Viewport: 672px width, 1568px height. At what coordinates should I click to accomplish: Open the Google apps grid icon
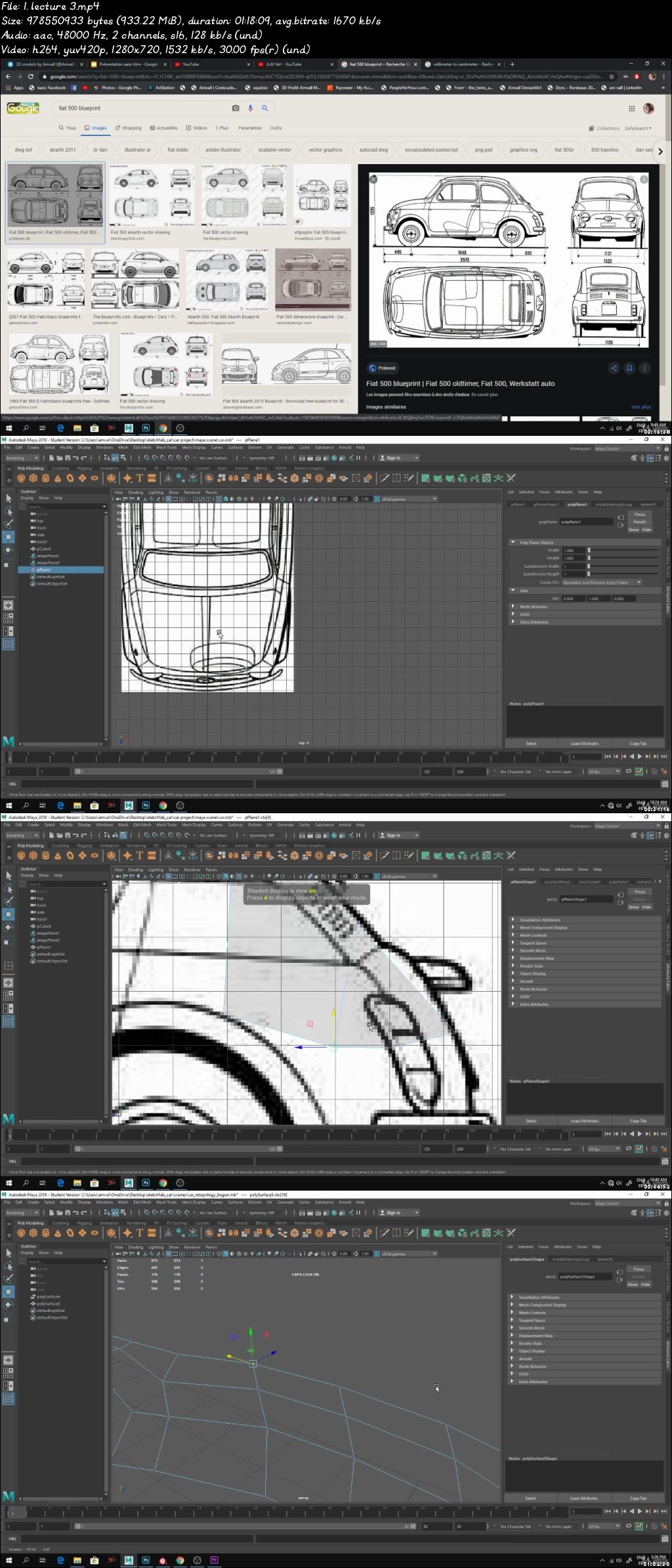click(x=631, y=108)
